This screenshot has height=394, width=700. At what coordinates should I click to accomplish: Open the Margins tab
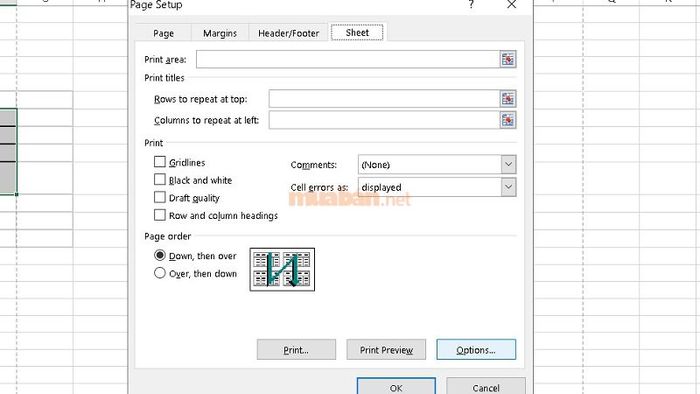tap(220, 33)
